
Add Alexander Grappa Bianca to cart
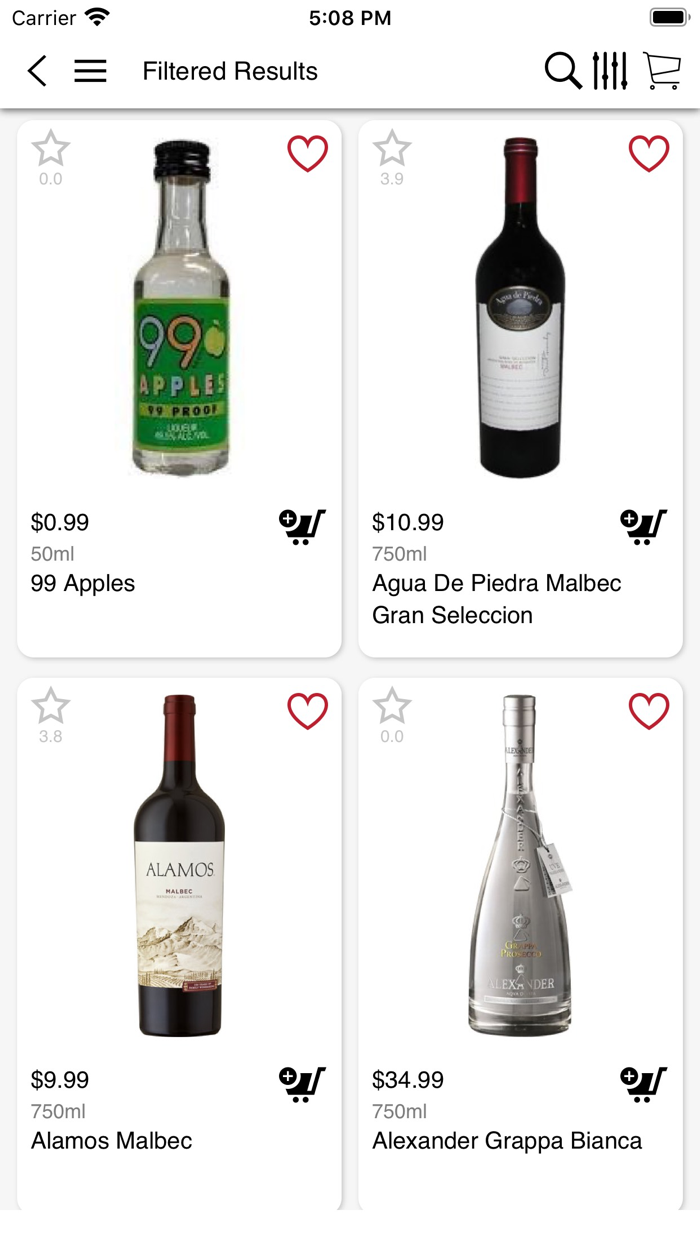pos(643,1083)
